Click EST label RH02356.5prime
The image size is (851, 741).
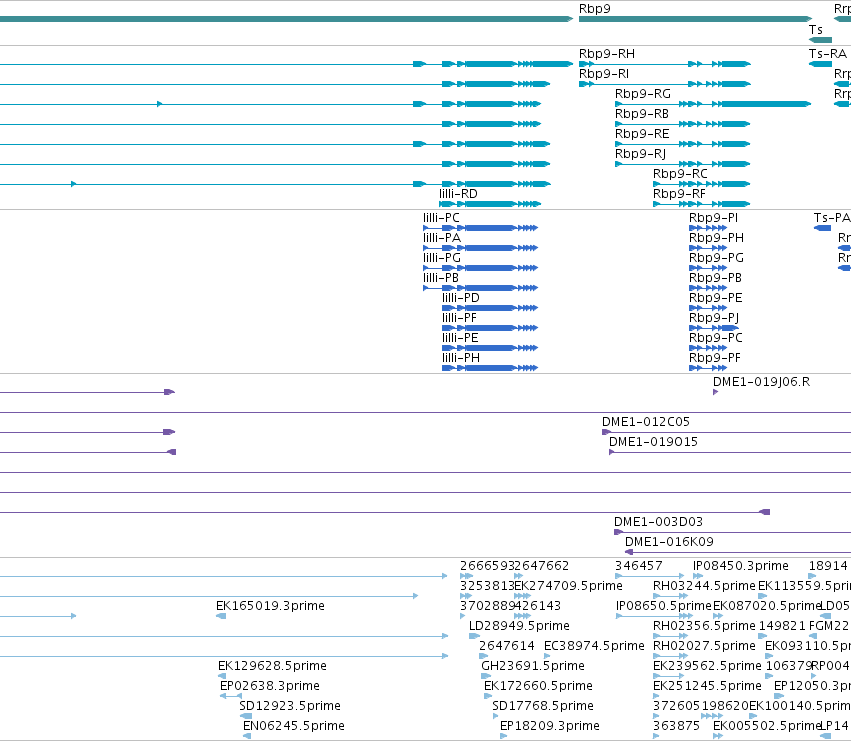(x=704, y=626)
